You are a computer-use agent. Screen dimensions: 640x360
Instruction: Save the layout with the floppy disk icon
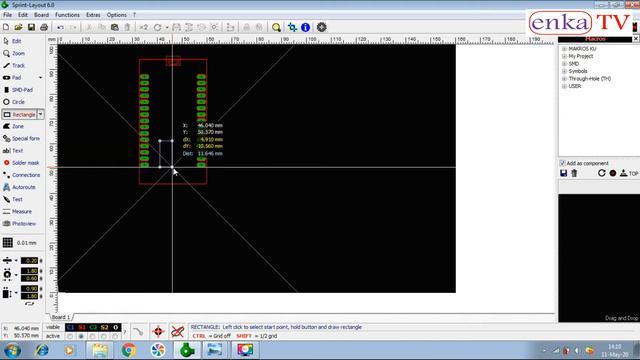pos(31,27)
